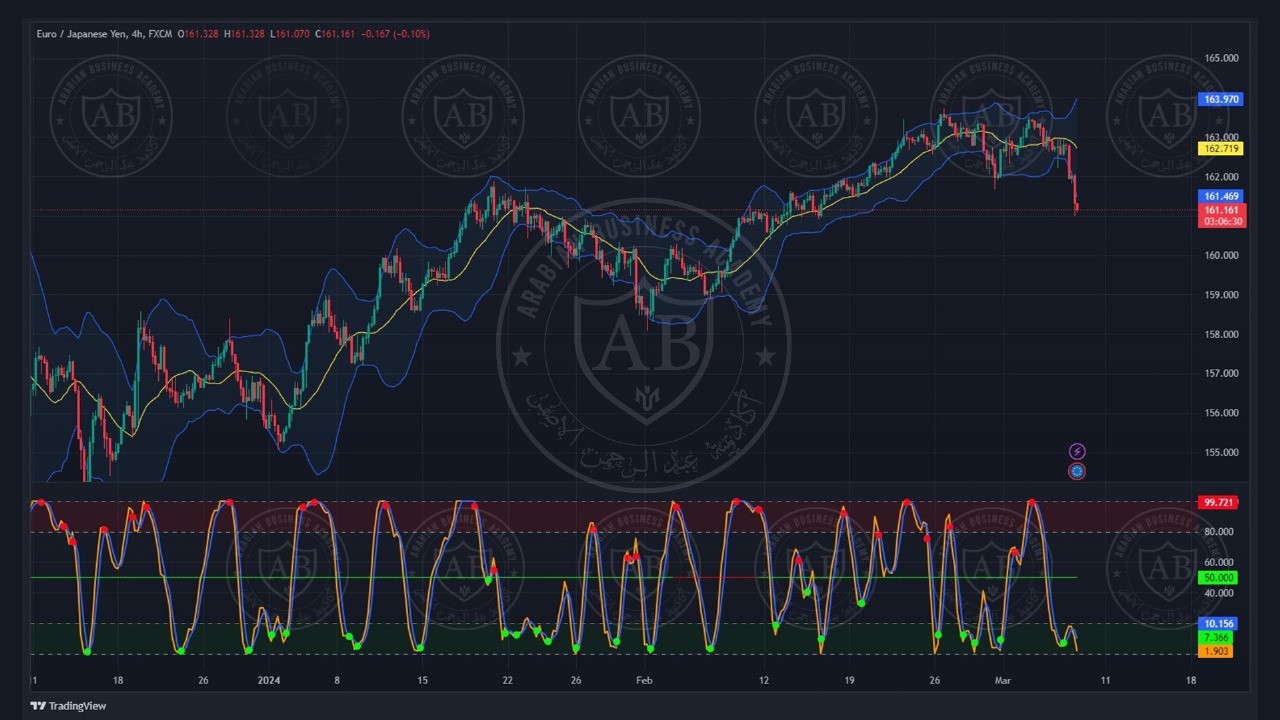Select the blue 10.156 oscillator value label
Viewport: 1280px width, 720px height.
pos(1217,624)
